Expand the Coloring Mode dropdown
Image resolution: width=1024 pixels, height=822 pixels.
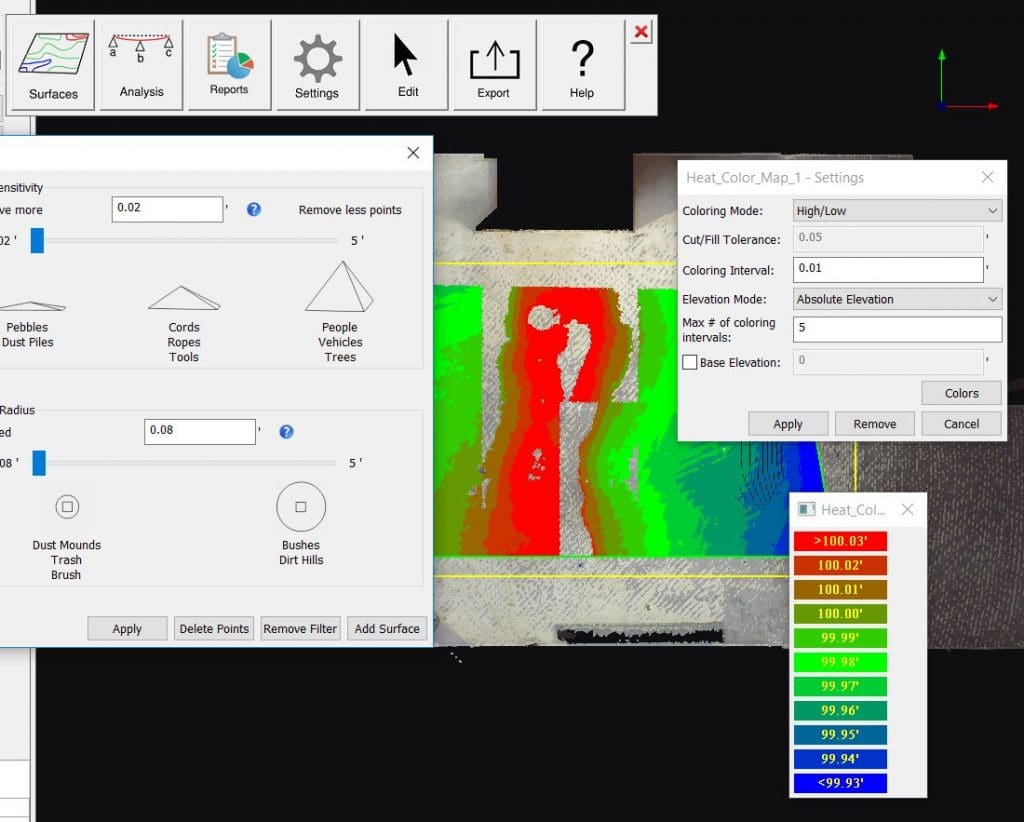pyautogui.click(x=897, y=211)
